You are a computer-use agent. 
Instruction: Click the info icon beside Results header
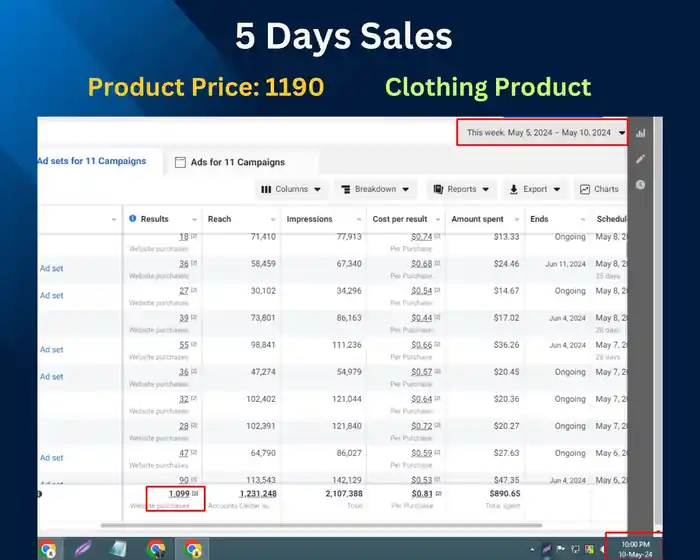pyautogui.click(x=133, y=218)
